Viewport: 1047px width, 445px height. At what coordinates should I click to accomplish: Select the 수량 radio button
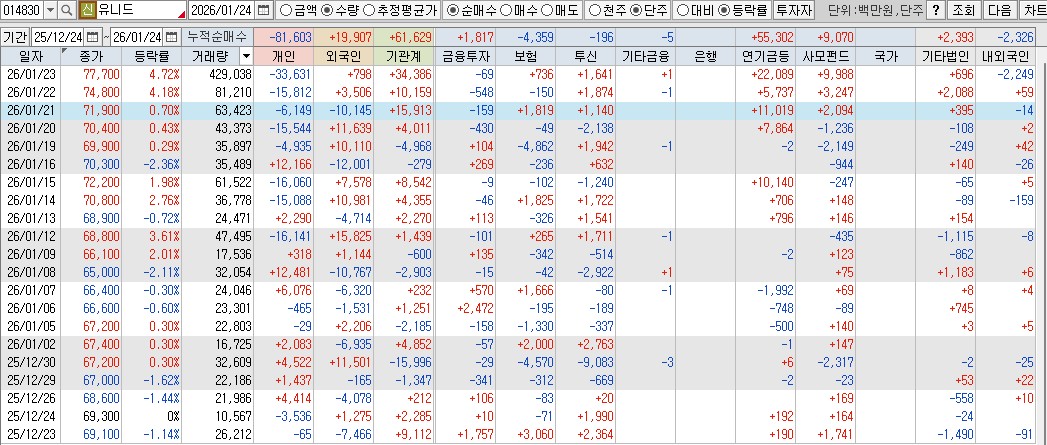327,10
